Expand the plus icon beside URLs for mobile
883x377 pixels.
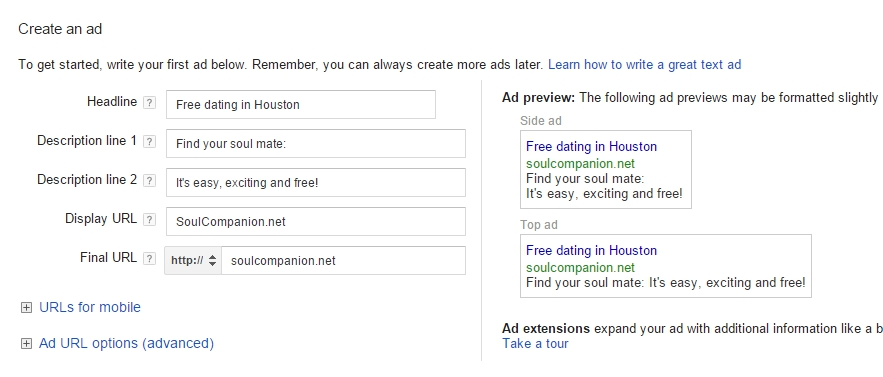coord(26,308)
